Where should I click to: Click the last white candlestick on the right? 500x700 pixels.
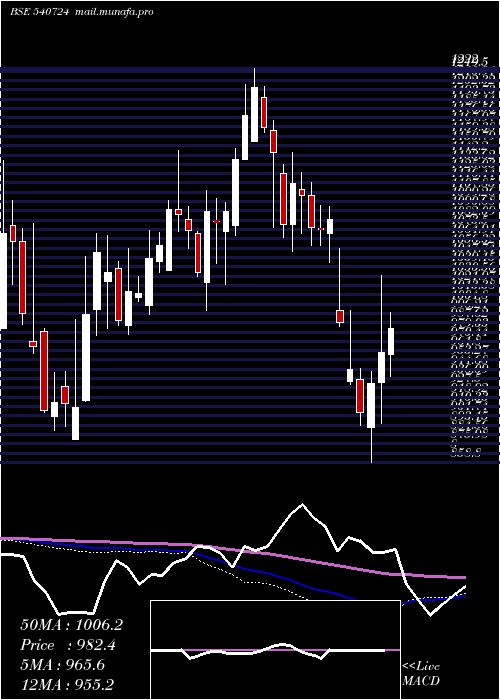(391, 342)
